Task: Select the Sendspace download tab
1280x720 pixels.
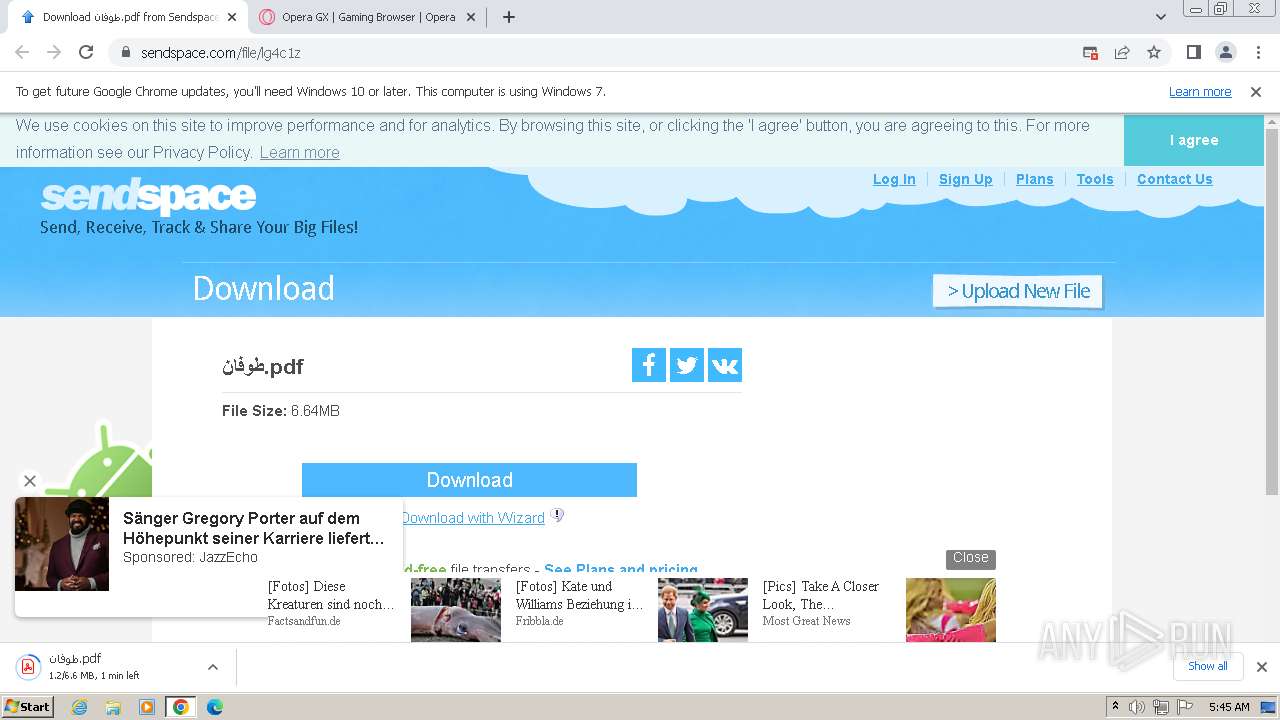Action: tap(130, 17)
